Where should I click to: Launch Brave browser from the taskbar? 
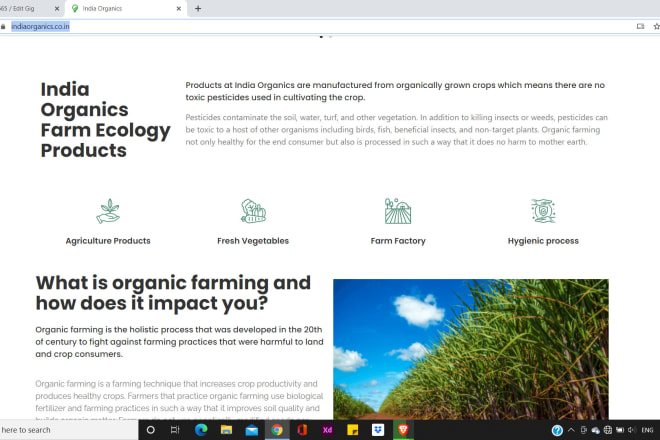[x=403, y=429]
